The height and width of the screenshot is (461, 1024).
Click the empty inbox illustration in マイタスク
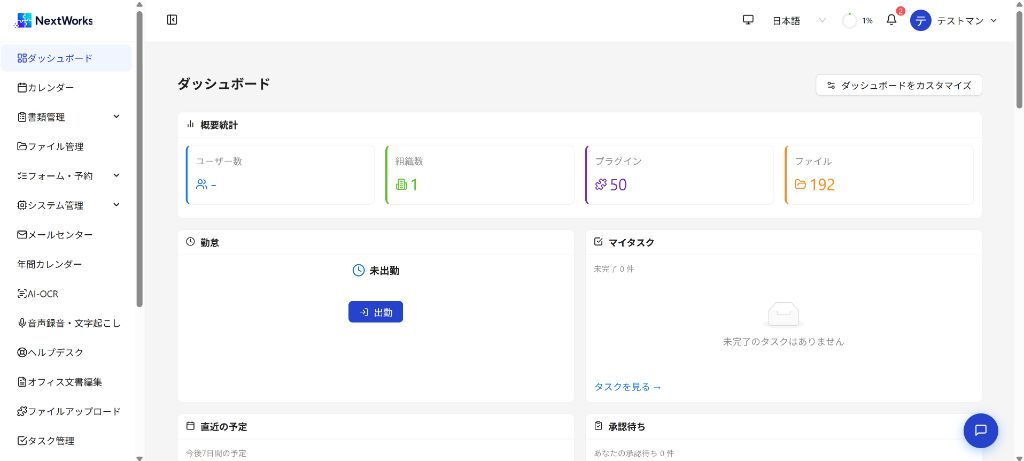[784, 315]
